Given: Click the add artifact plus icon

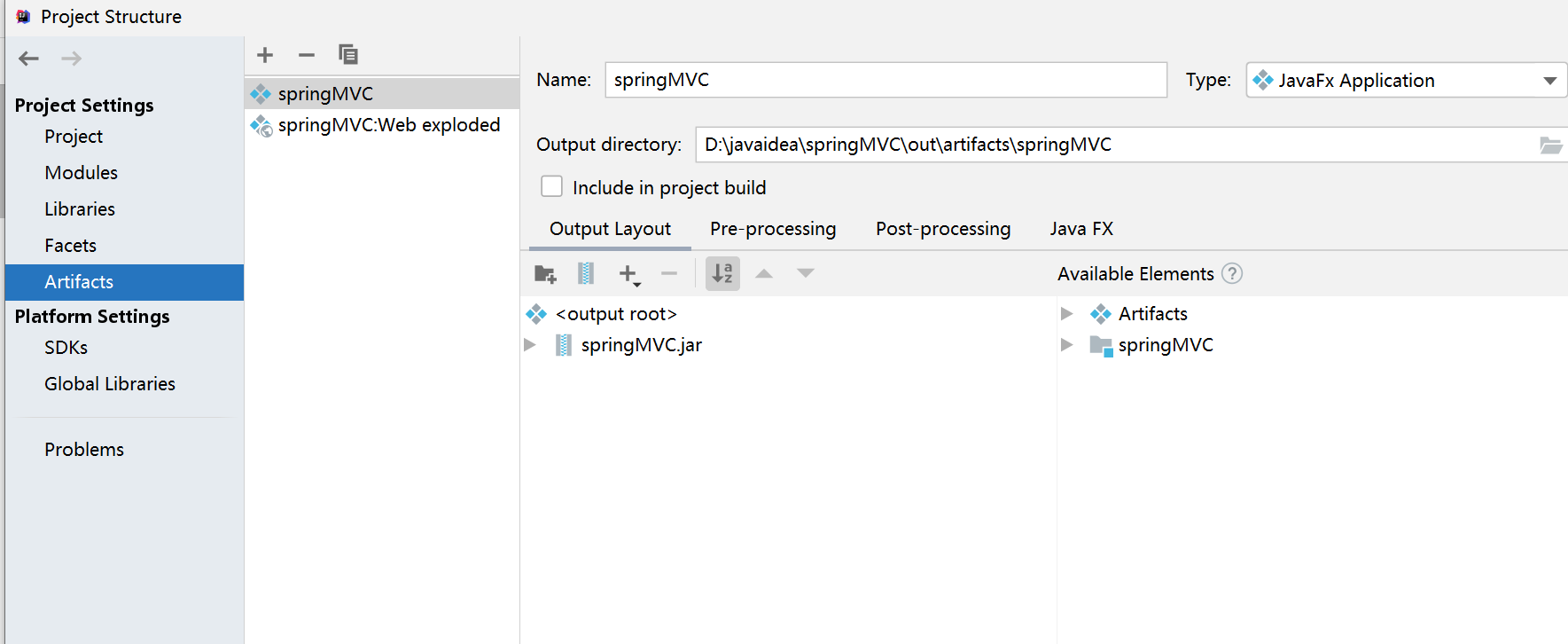Looking at the screenshot, I should (x=265, y=55).
